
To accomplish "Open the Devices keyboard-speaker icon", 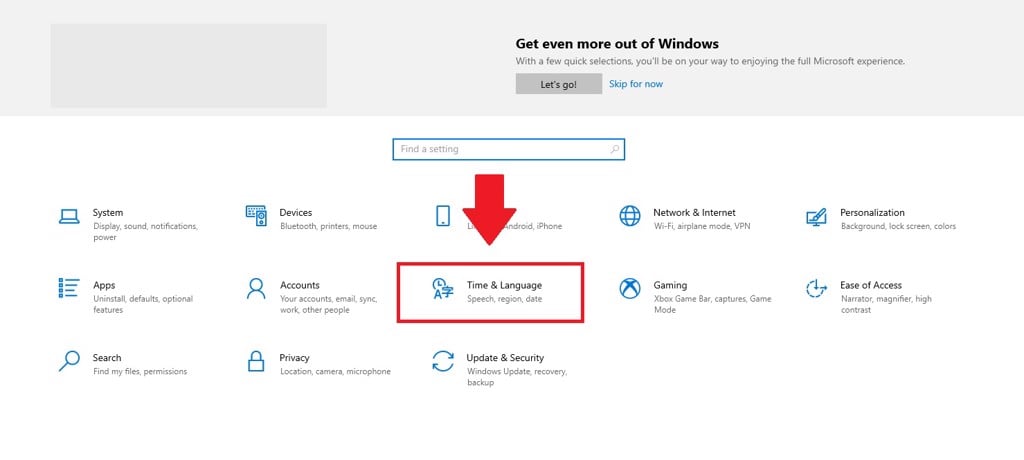I will click(x=256, y=216).
